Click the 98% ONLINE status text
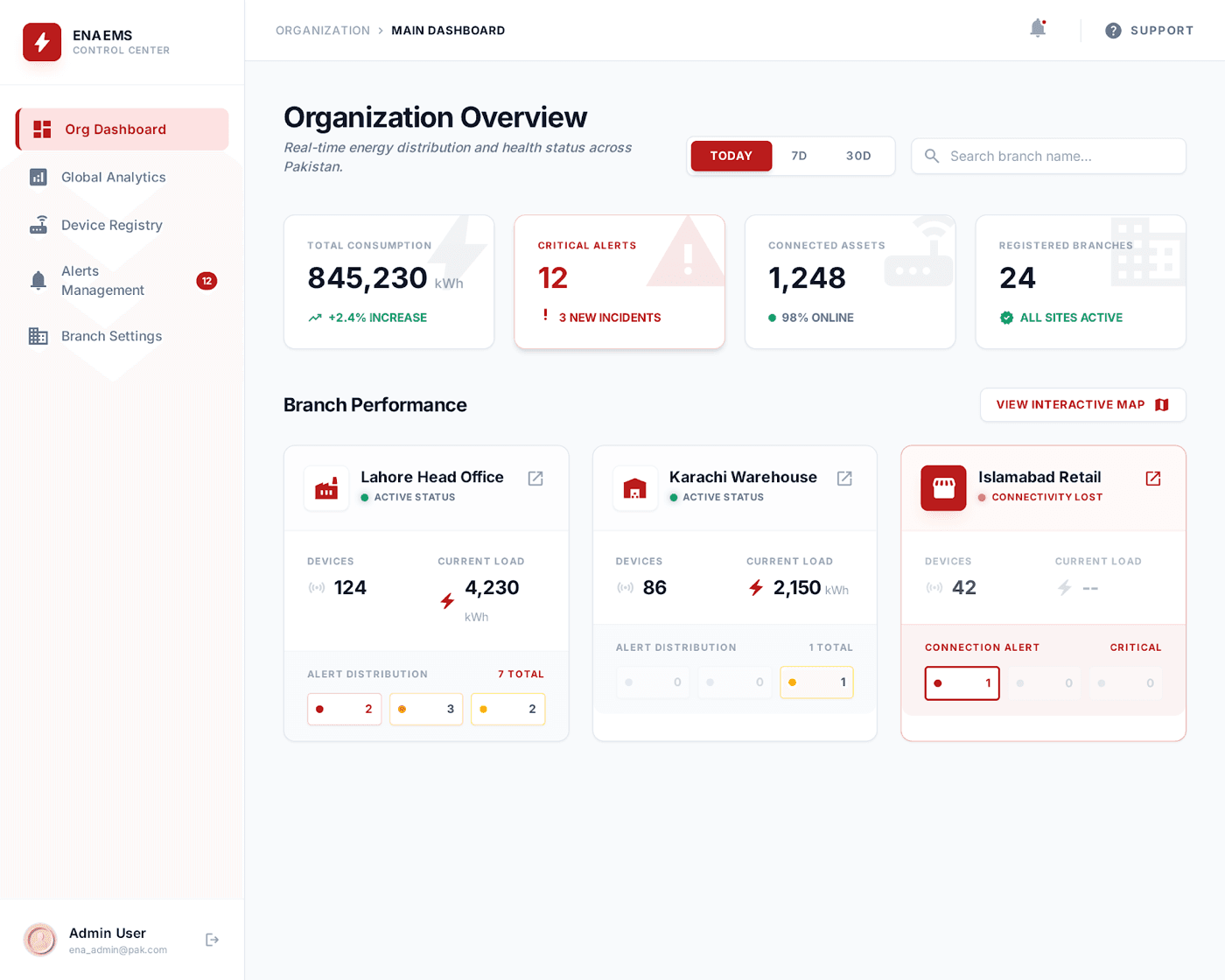Viewport: 1225px width, 980px height. pos(817,318)
